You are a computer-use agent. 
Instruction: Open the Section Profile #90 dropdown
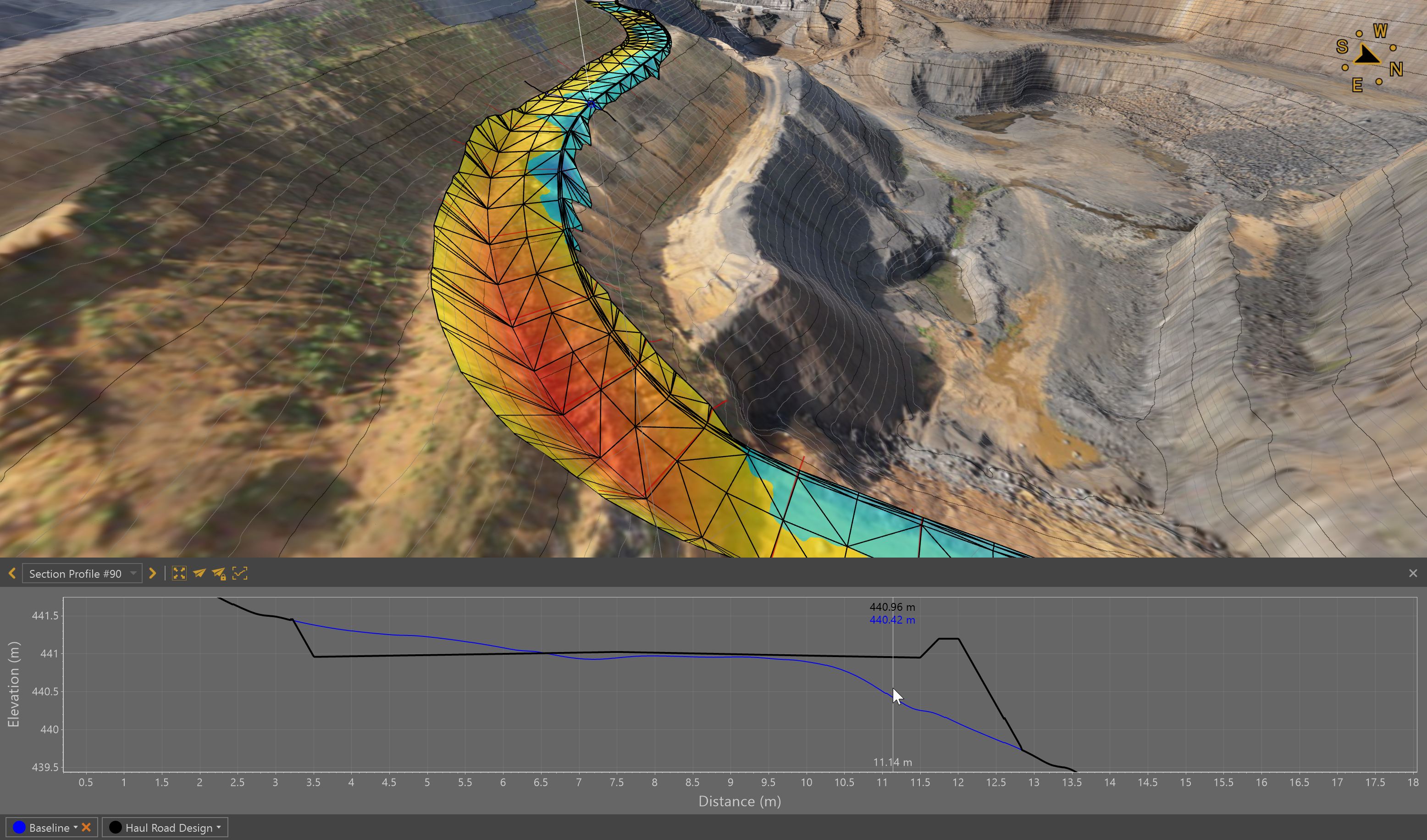coord(133,573)
